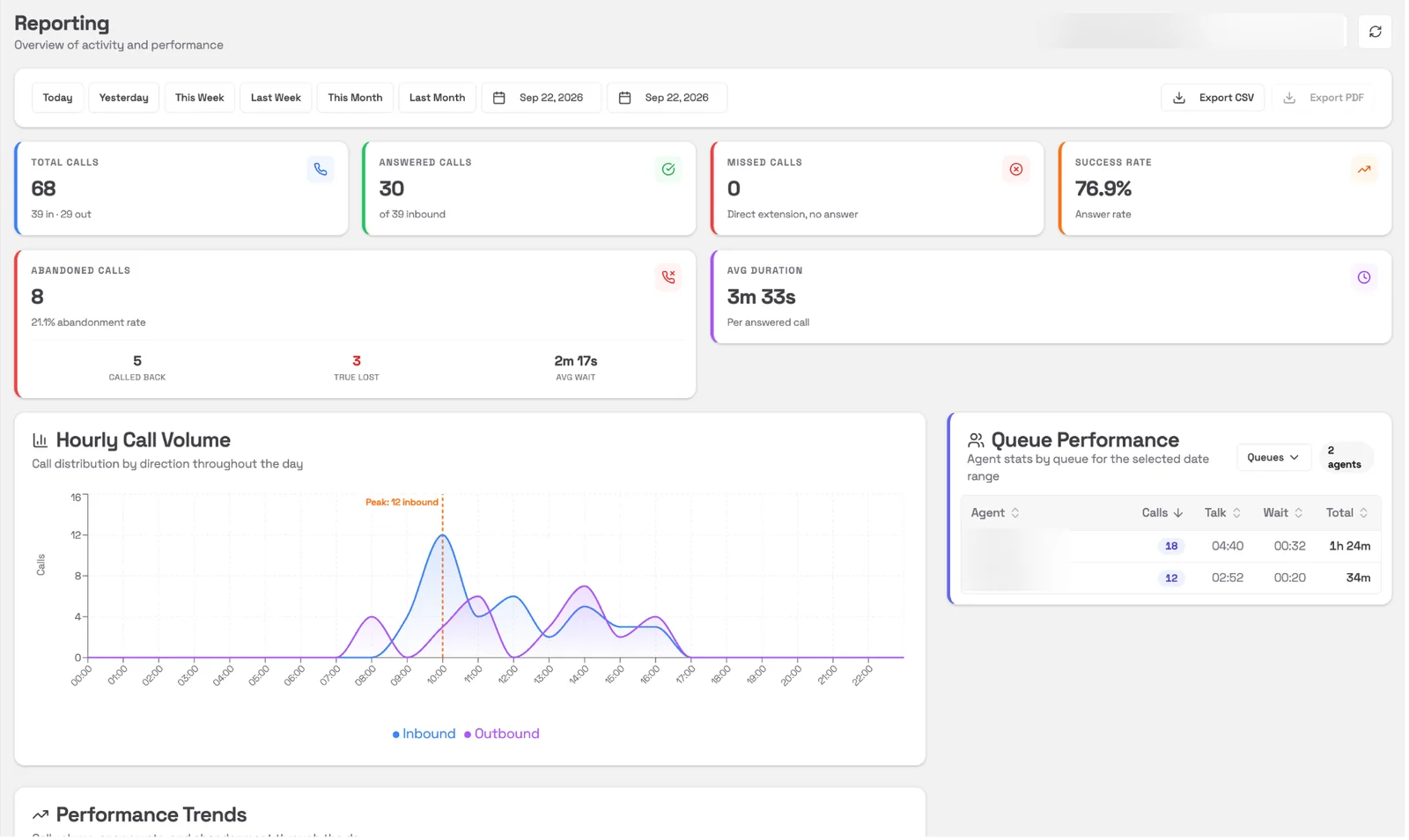Screen dimensions: 1409x840
Task: Sort the table by Agent column
Action: point(995,513)
